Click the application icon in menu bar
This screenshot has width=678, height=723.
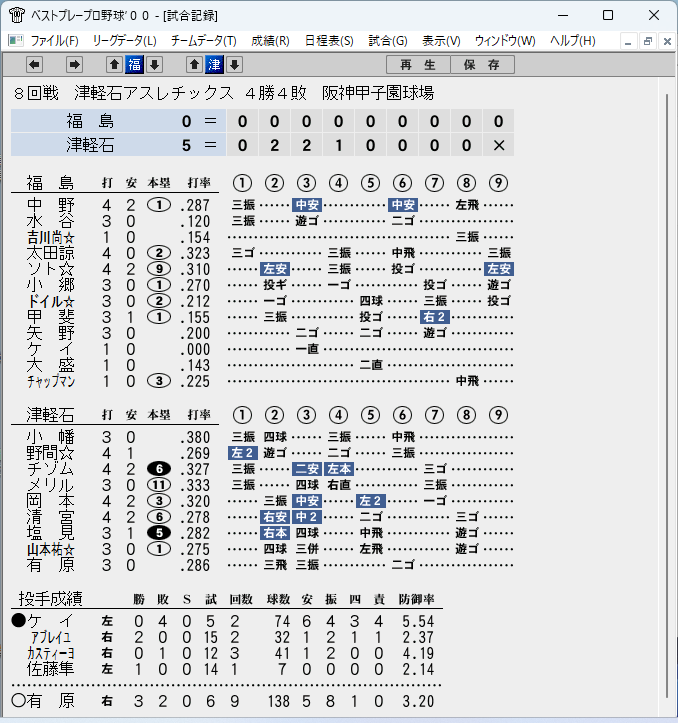[x=16, y=41]
